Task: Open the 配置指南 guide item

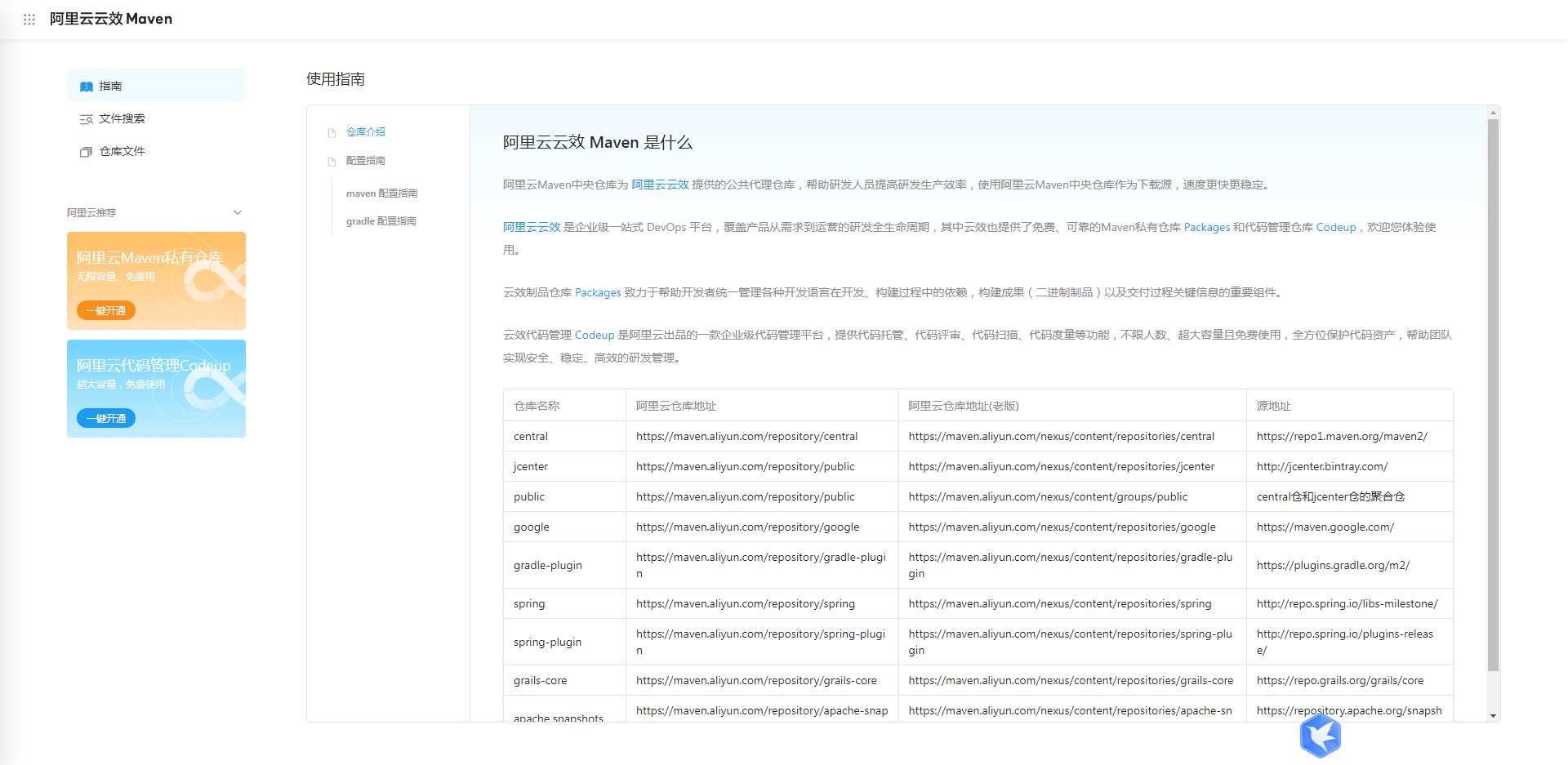Action: 365,161
